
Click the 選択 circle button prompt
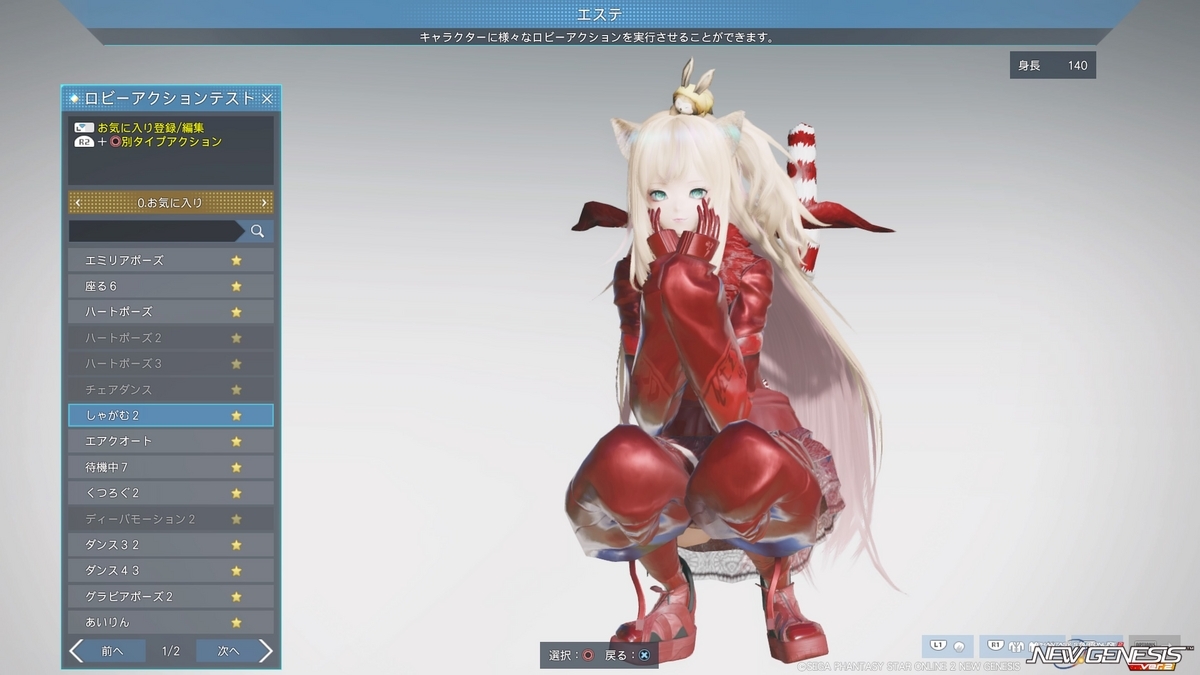(571, 655)
